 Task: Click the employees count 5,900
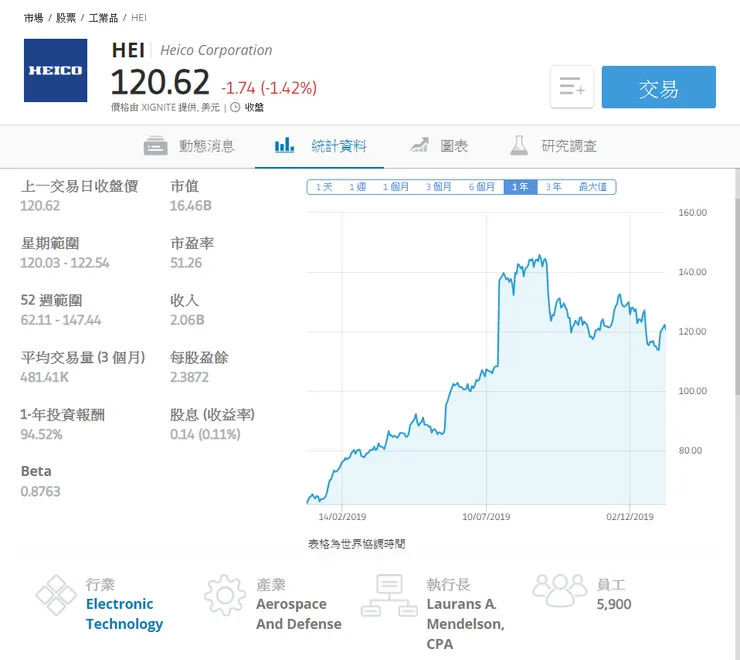pos(614,604)
